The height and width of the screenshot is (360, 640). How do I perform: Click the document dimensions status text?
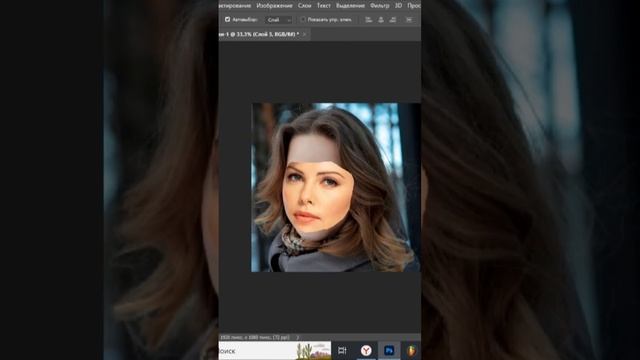[x=255, y=338]
